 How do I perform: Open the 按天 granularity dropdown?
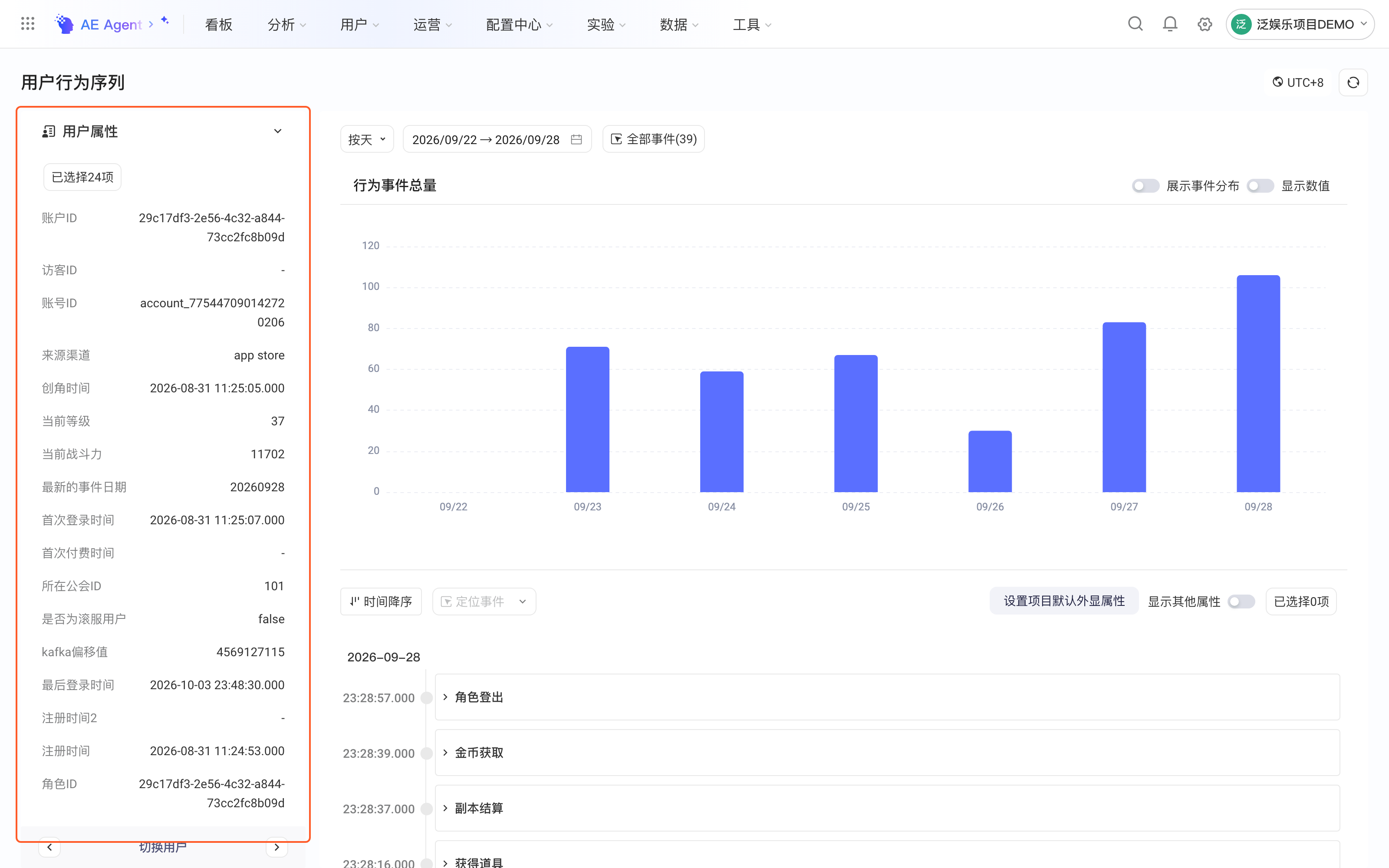tap(367, 139)
